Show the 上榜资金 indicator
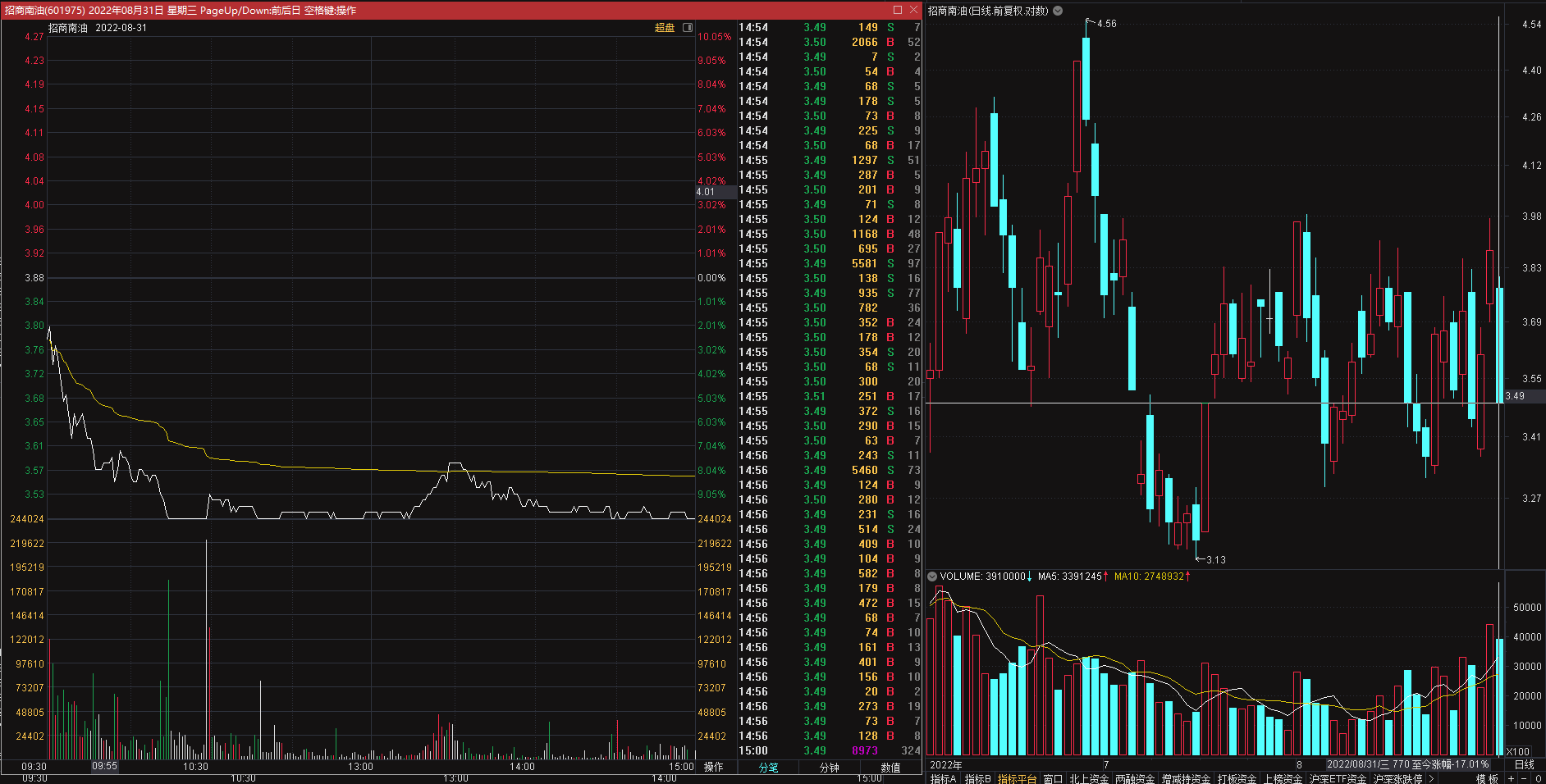This screenshot has height=784, width=1546. (x=1283, y=778)
